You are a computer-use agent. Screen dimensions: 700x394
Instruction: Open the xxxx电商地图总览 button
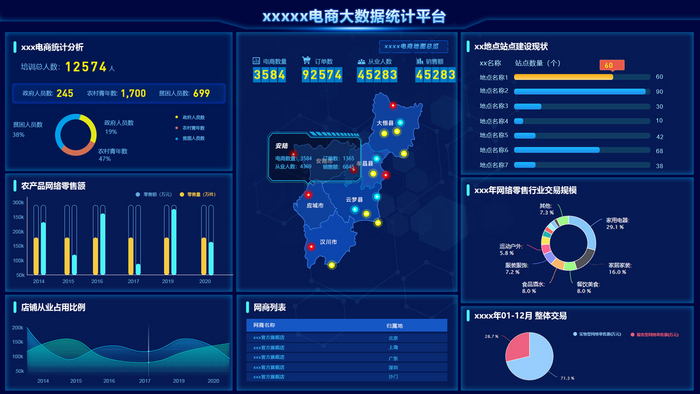(x=413, y=46)
